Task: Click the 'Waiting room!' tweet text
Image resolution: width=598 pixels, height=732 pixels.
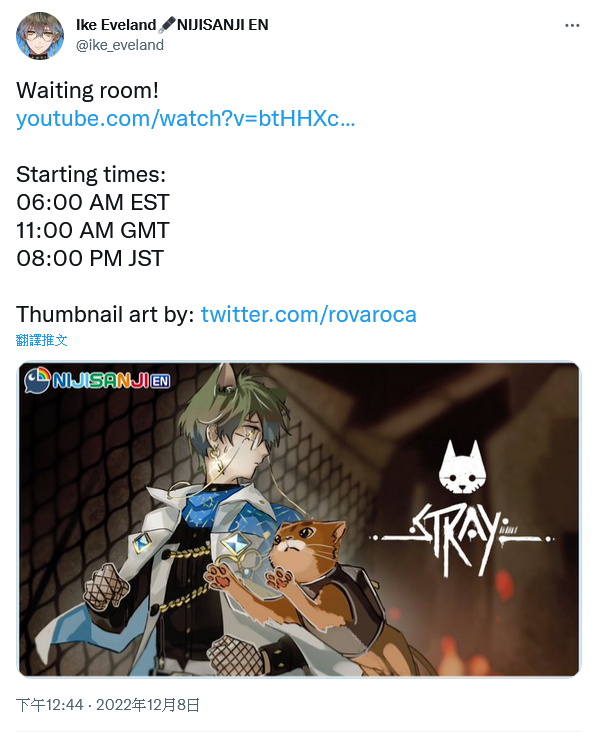Action: click(x=87, y=90)
